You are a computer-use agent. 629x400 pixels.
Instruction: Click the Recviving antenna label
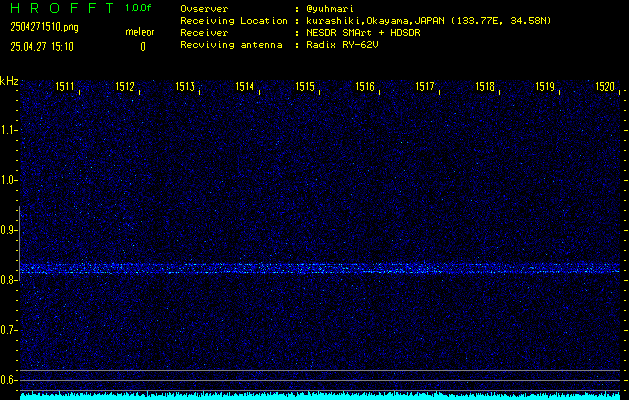point(231,45)
